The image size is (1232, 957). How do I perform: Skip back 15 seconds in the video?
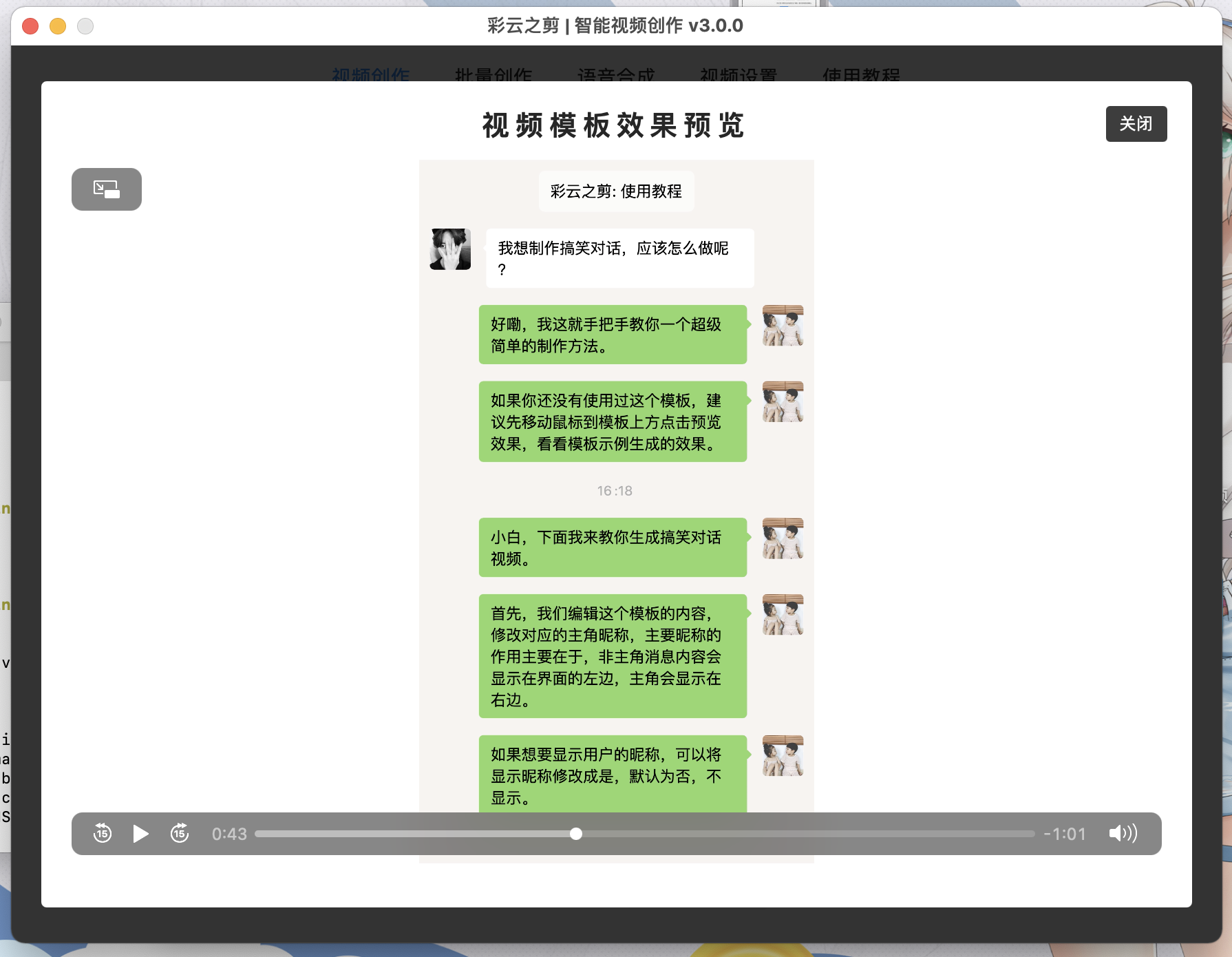point(103,833)
